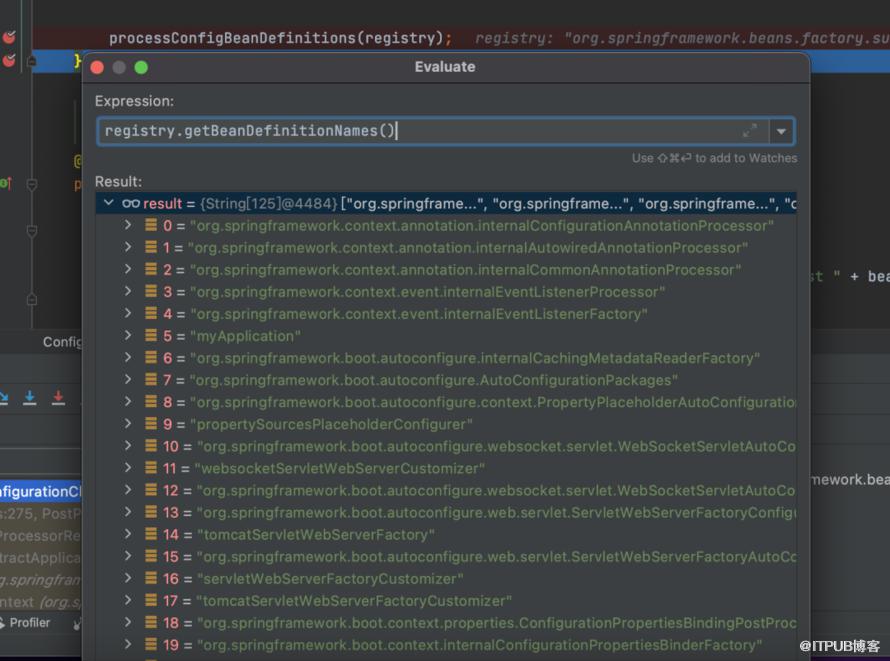Click the "propertySourcesPlaceholderConfigurer" value text
The image size is (890, 661).
[331, 424]
